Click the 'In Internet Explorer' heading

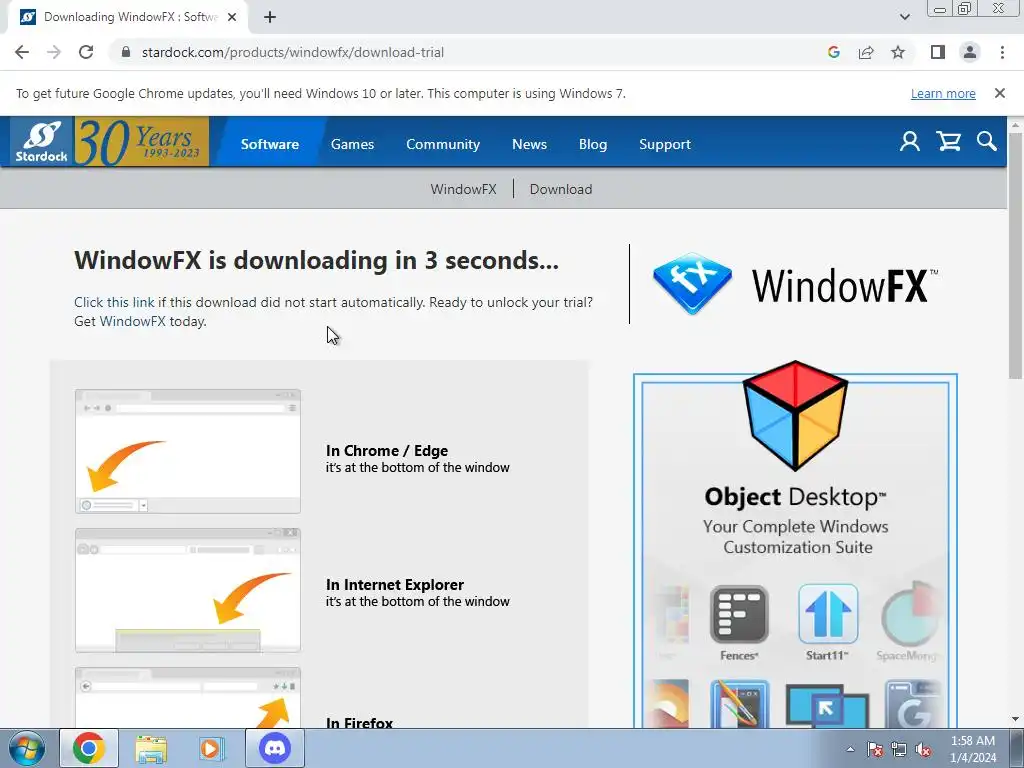[x=394, y=584]
